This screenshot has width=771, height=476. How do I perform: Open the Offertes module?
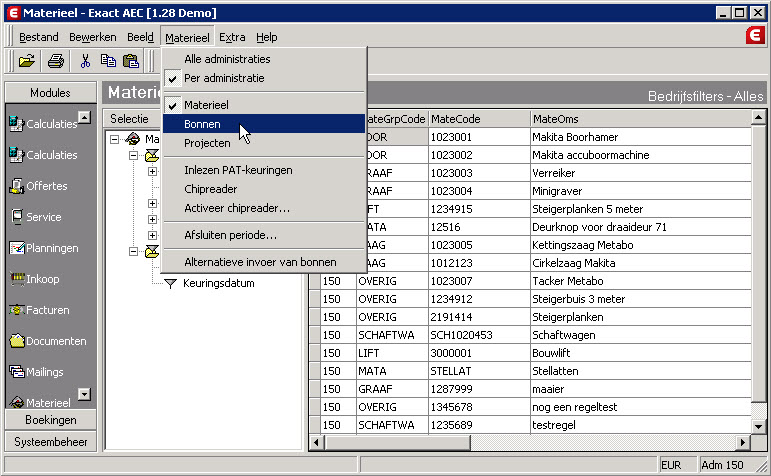tap(38, 186)
